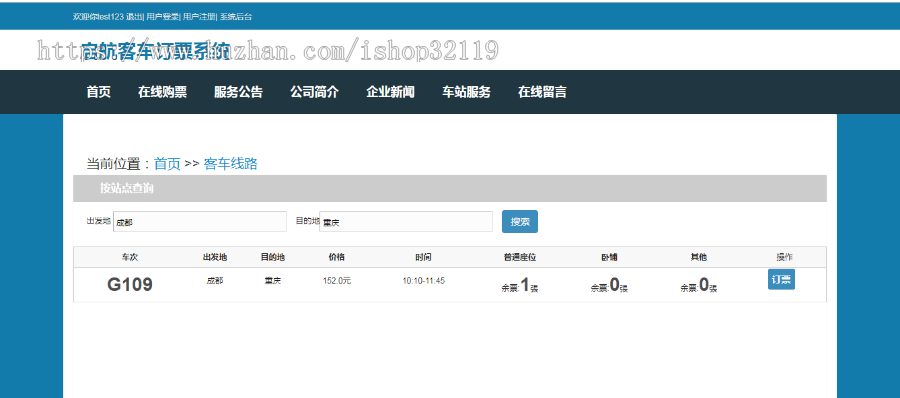Image resolution: width=900 pixels, height=398 pixels.
Task: Click the 普通座位 column header
Action: click(520, 257)
